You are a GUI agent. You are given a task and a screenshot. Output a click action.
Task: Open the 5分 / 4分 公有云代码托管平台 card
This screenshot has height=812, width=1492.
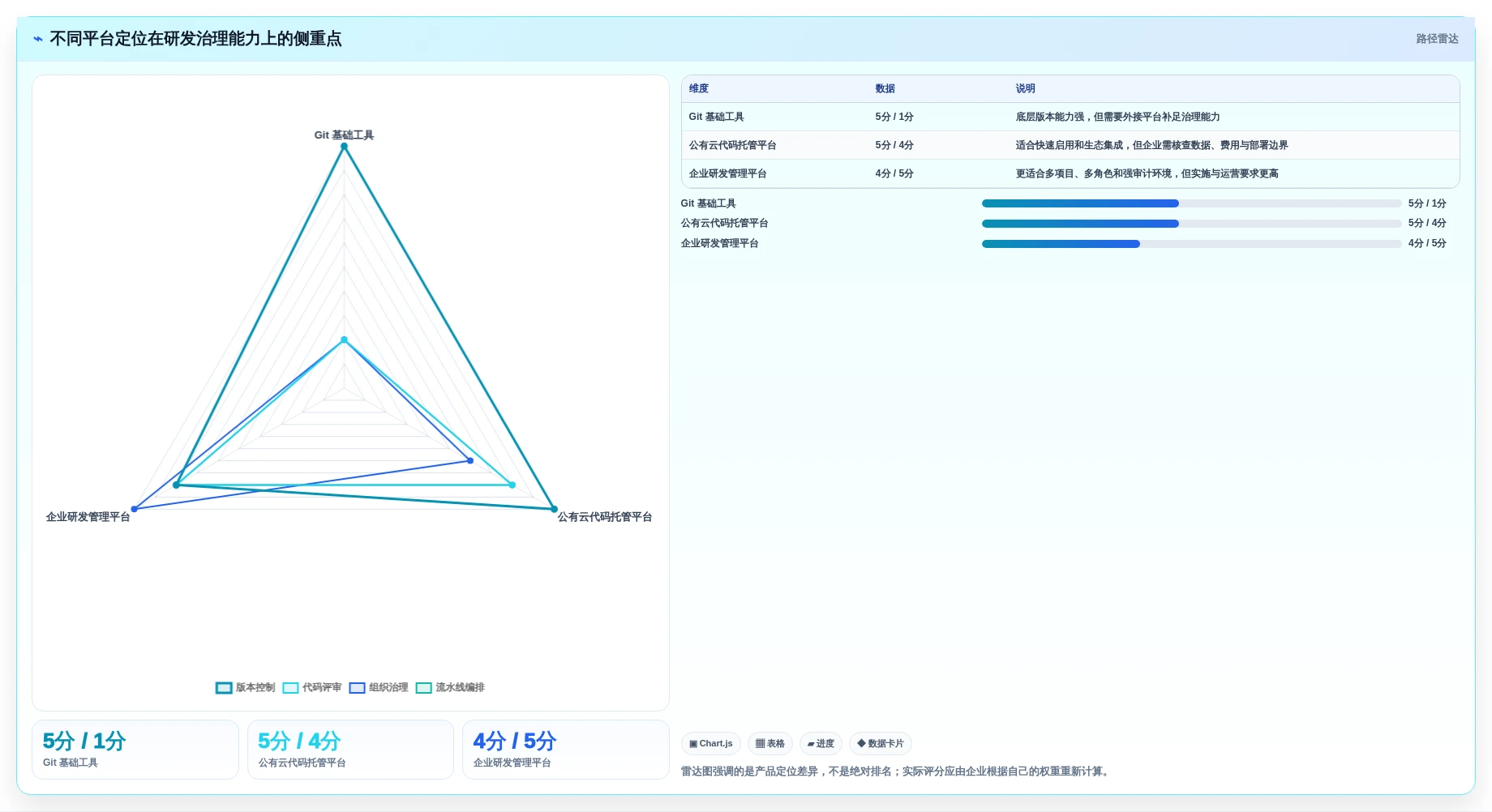click(x=350, y=750)
